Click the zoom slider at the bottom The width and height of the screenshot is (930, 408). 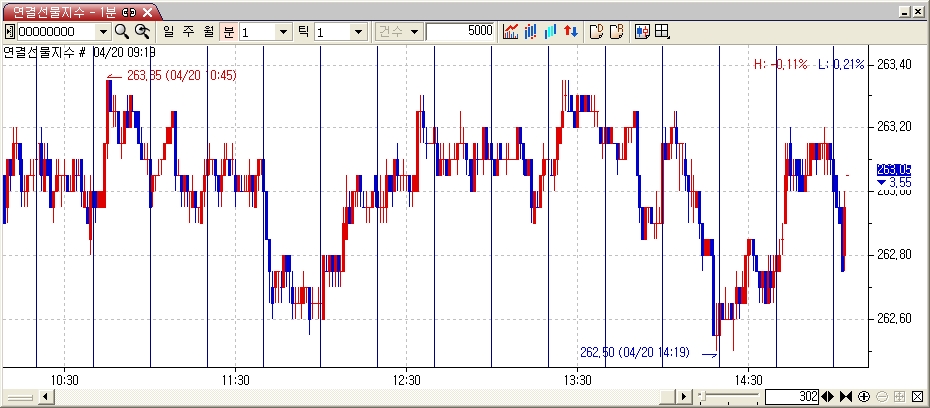point(705,397)
